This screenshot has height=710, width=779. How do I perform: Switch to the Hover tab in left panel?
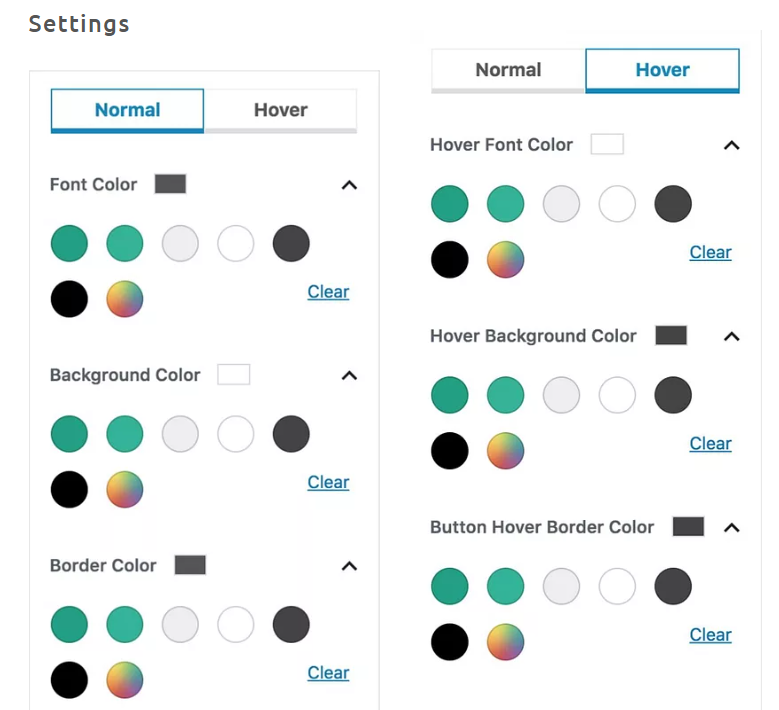click(280, 110)
